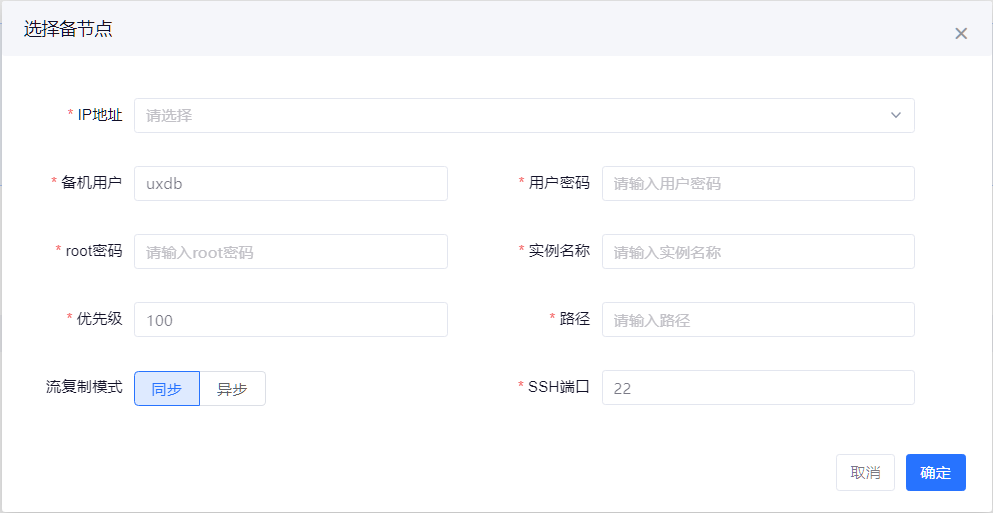Focus the 备机用户 input field
993x513 pixels.
[290, 183]
